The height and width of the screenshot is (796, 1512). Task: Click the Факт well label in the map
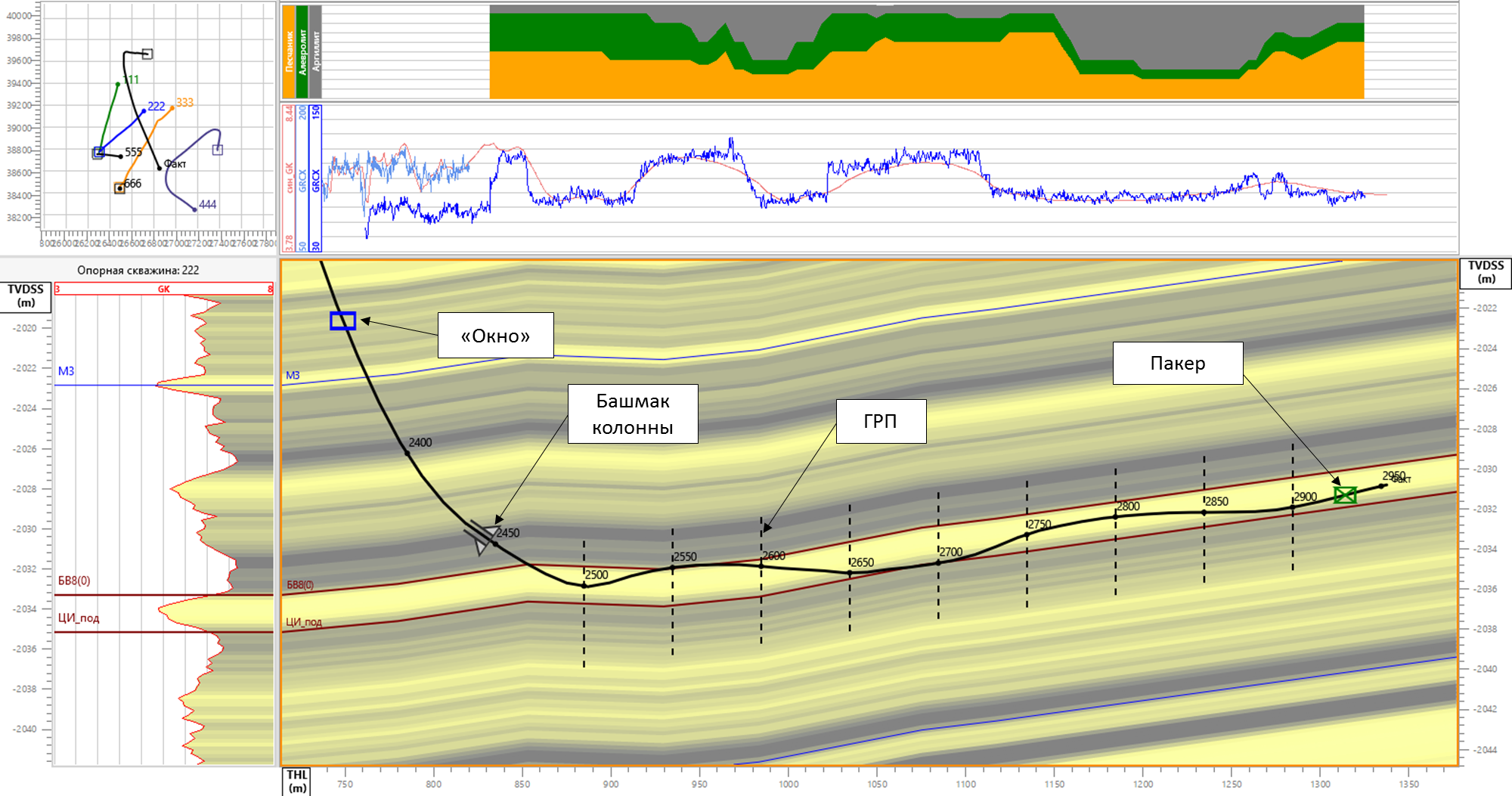[175, 163]
